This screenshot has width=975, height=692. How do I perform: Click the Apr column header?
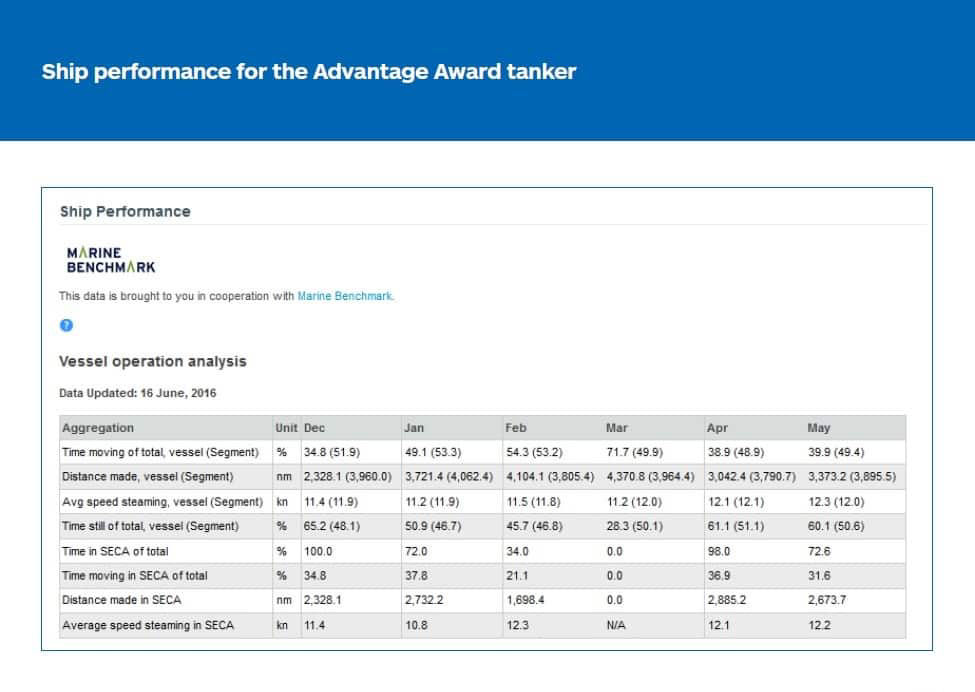coord(717,428)
